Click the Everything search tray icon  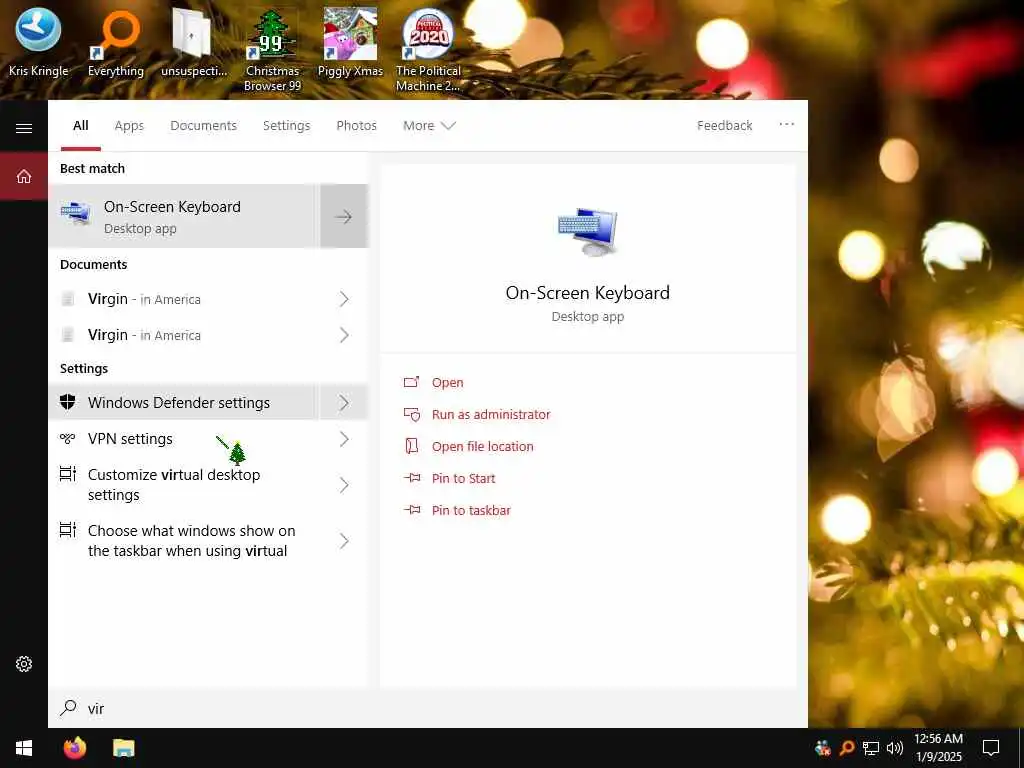click(846, 748)
